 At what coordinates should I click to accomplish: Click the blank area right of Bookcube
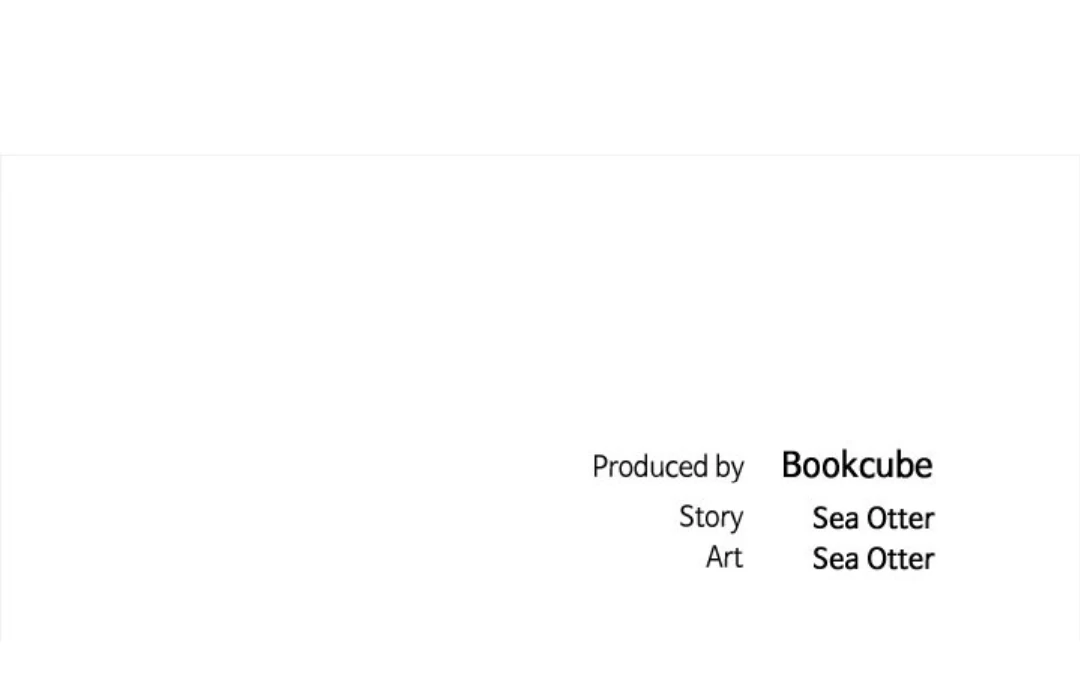pyautogui.click(x=1000, y=465)
